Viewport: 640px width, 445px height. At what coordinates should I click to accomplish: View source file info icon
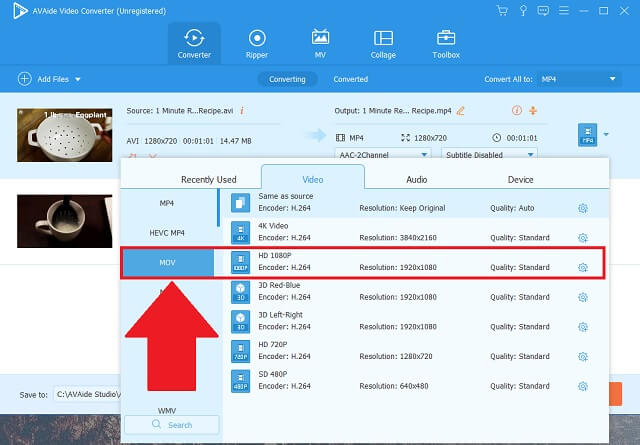(x=242, y=111)
